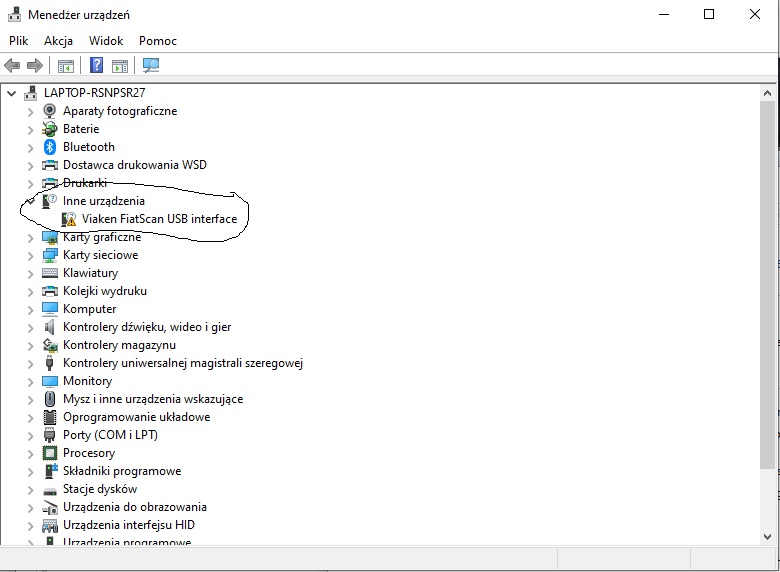
Task: Open the Widok menu
Action: click(106, 41)
